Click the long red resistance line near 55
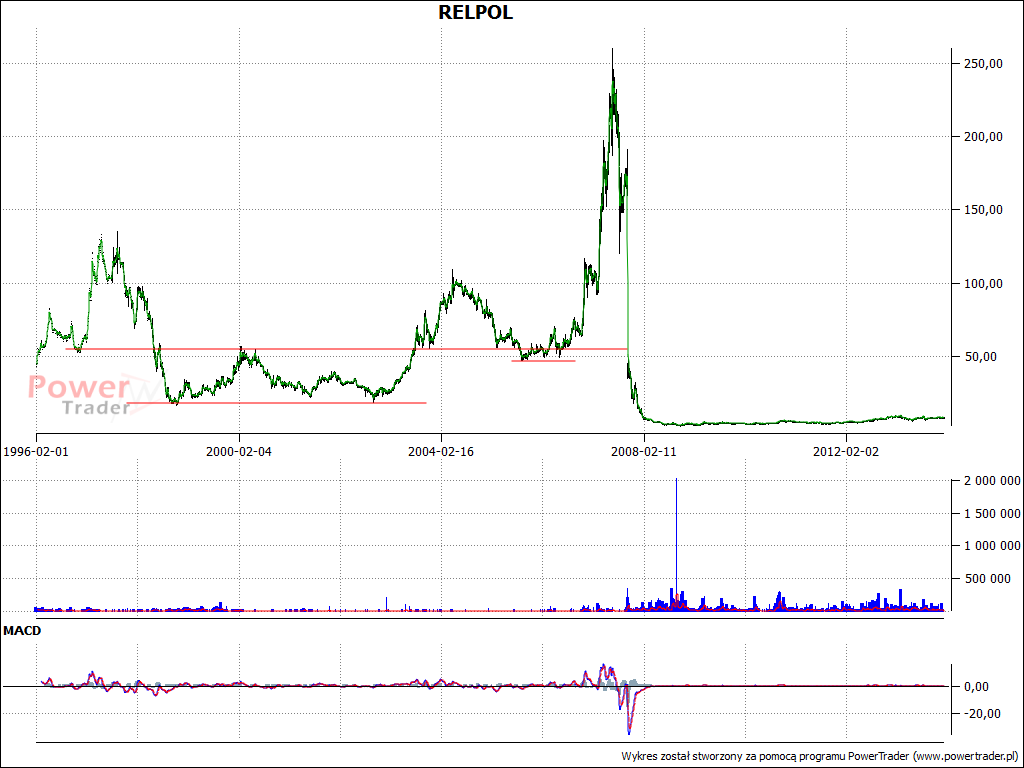1024x768 pixels. pos(347,349)
